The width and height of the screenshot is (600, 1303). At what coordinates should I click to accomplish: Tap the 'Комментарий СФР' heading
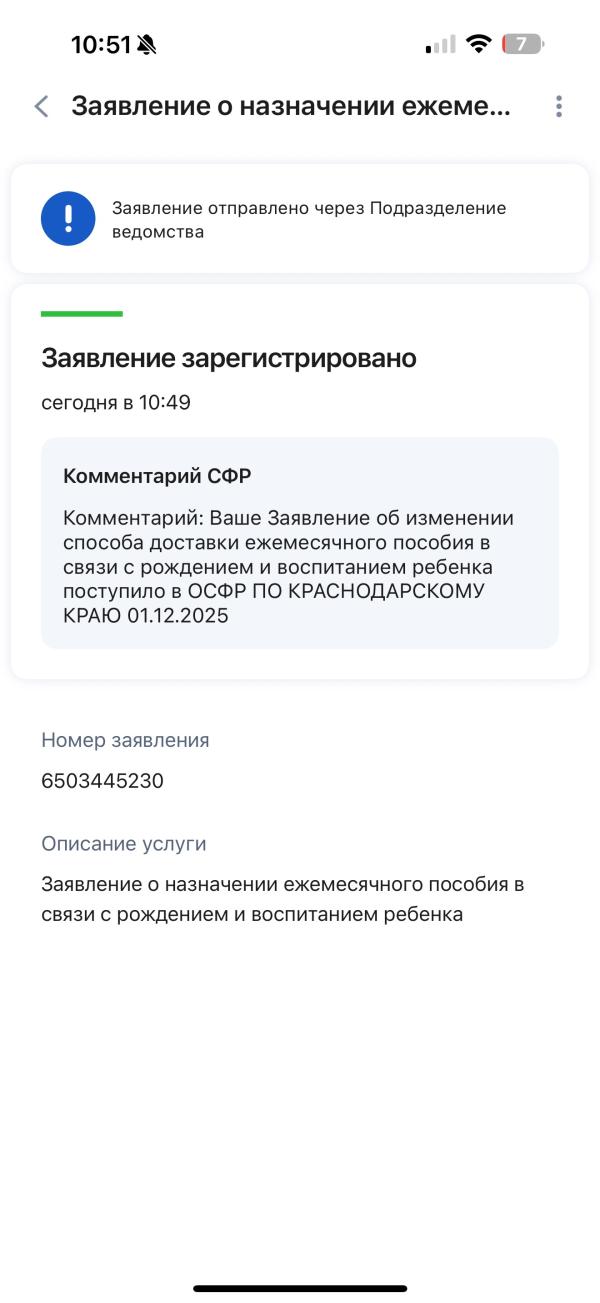(x=157, y=476)
